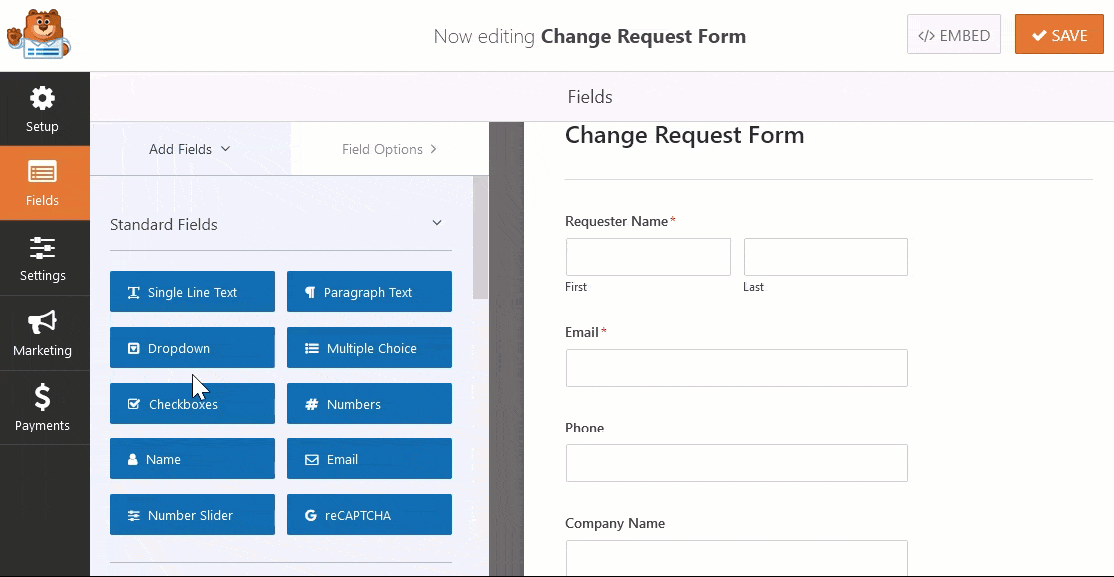Select the Add Fields tab
Image resolution: width=1114 pixels, height=577 pixels.
tap(189, 148)
